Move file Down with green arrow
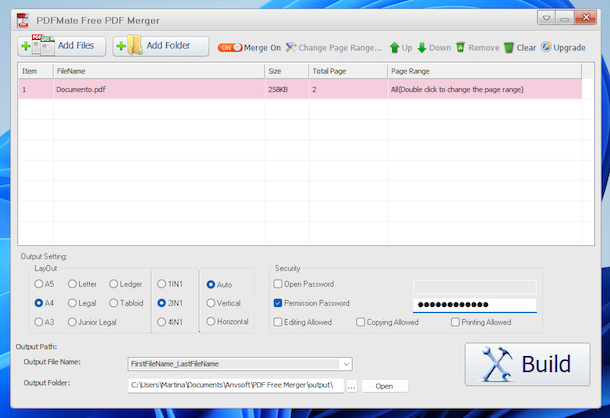This screenshot has height=418, width=610. pos(434,47)
